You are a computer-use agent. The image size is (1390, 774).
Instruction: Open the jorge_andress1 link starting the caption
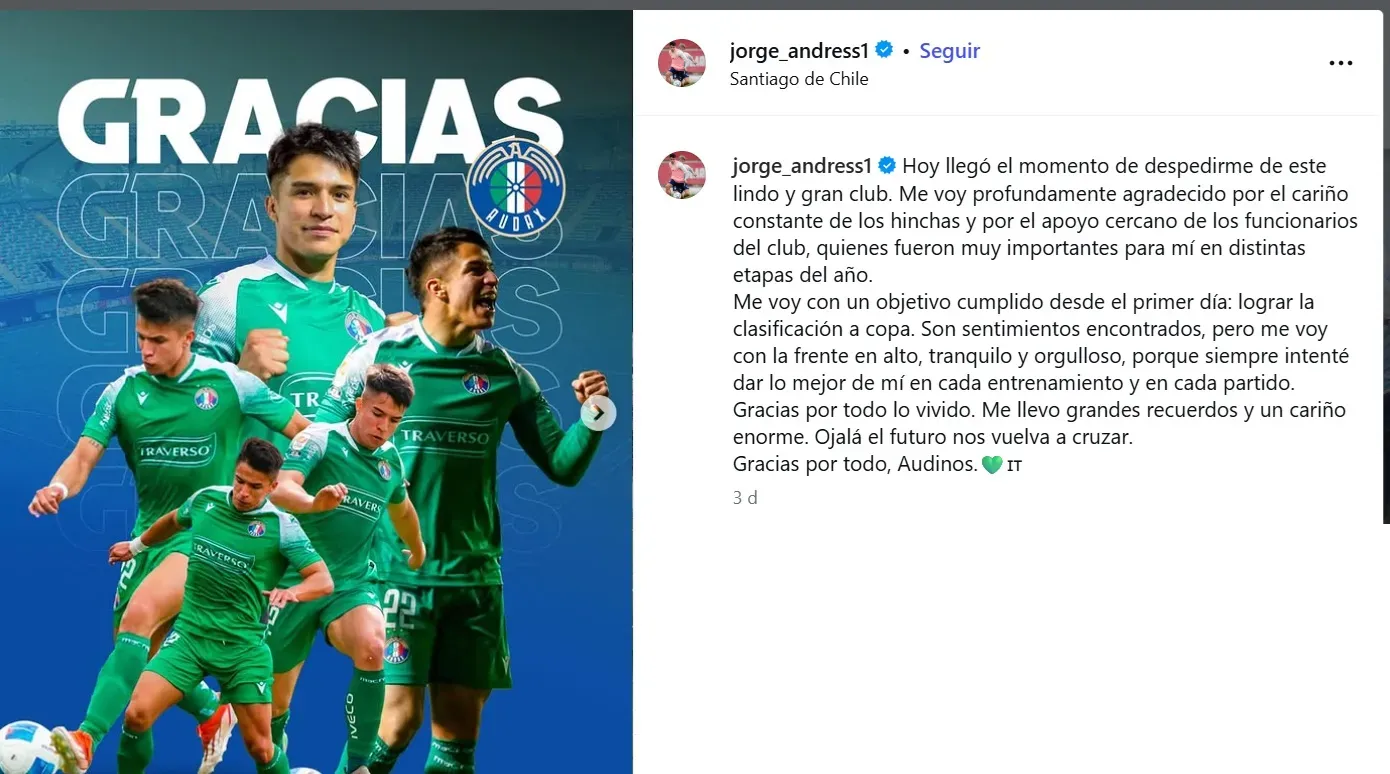coord(802,165)
